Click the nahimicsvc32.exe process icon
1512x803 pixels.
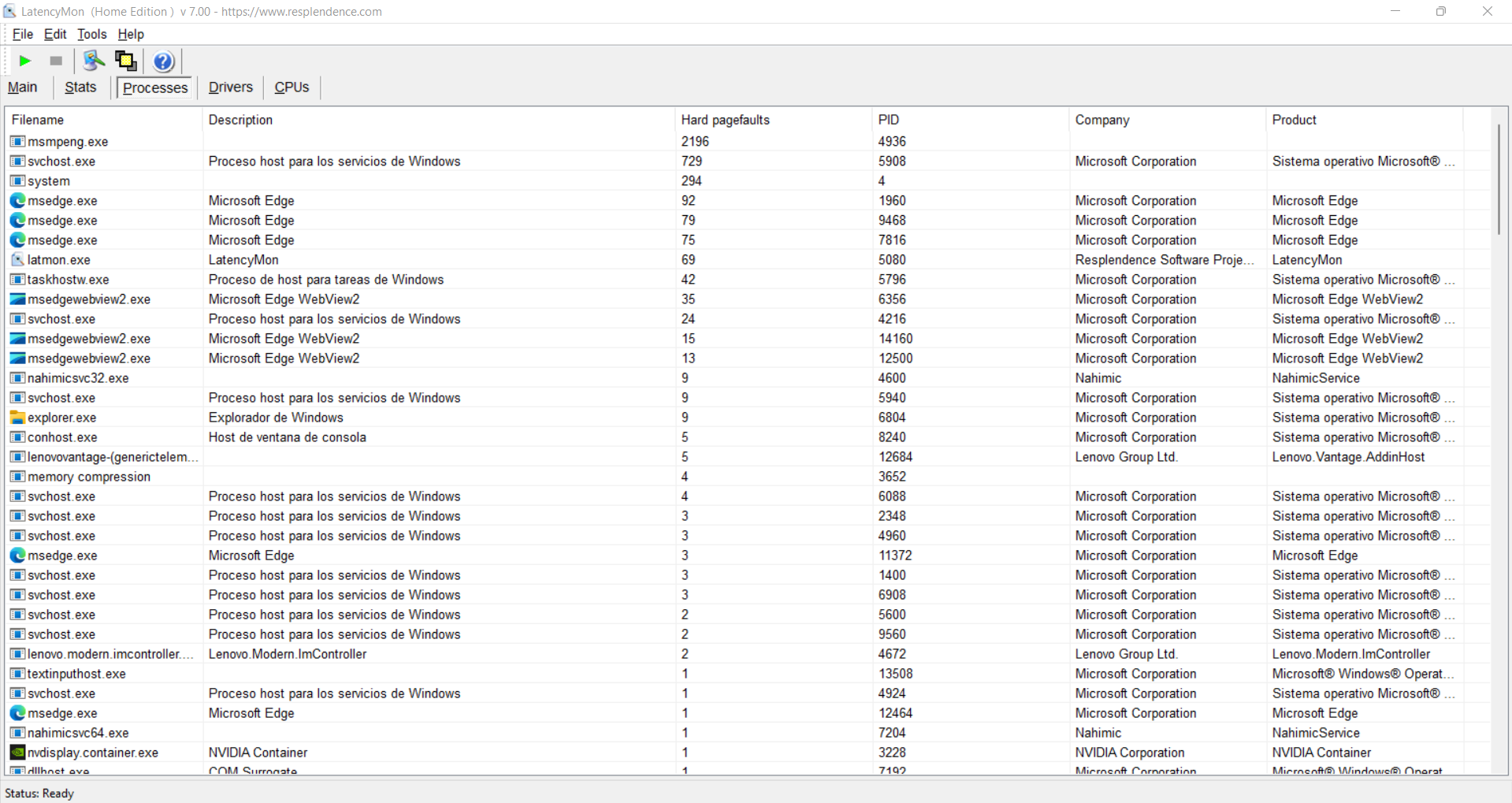(x=17, y=378)
